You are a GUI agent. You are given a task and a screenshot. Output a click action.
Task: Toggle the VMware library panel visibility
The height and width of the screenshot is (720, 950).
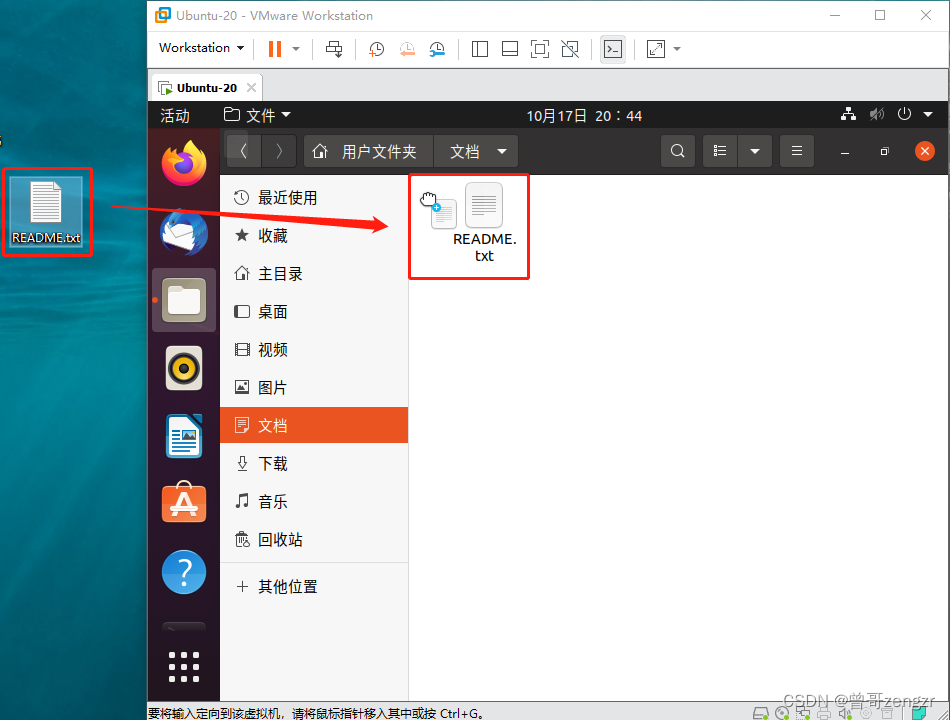479,48
